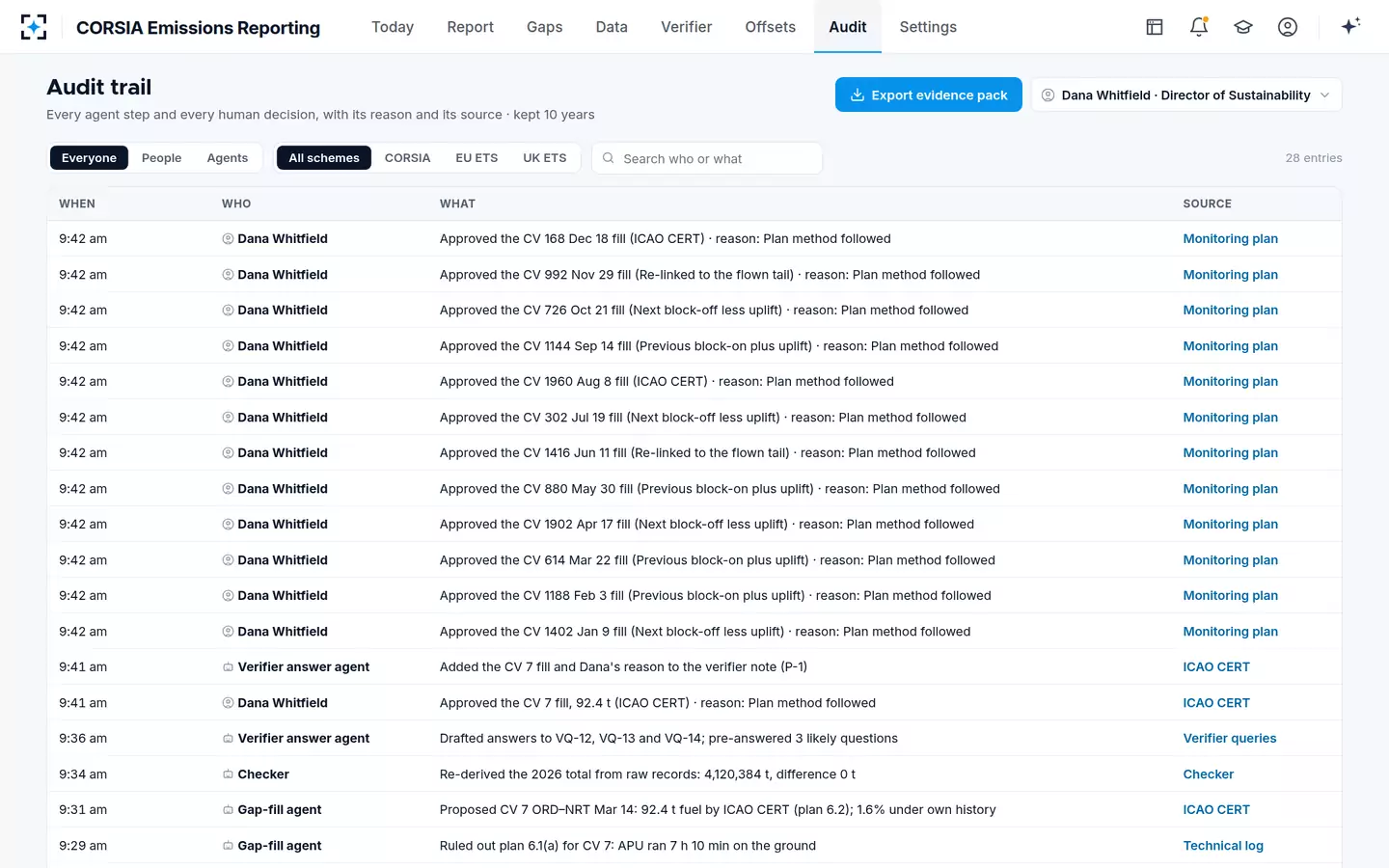Click agent icon beside Verifier answer agent 9:36 am
The width and height of the screenshot is (1389, 868).
point(229,739)
